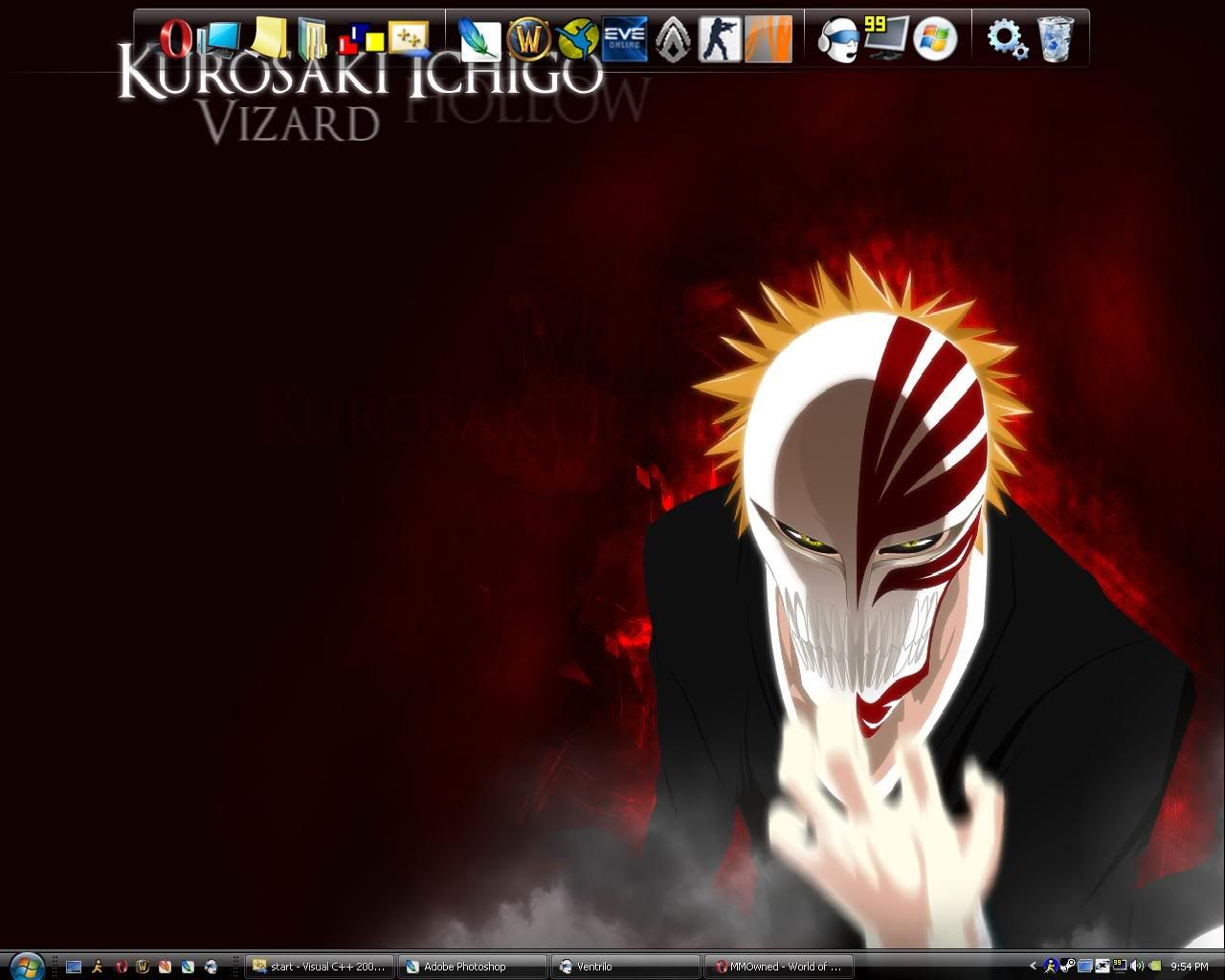Launch AIM from quick launch
The width and height of the screenshot is (1225, 980).
coord(97,967)
